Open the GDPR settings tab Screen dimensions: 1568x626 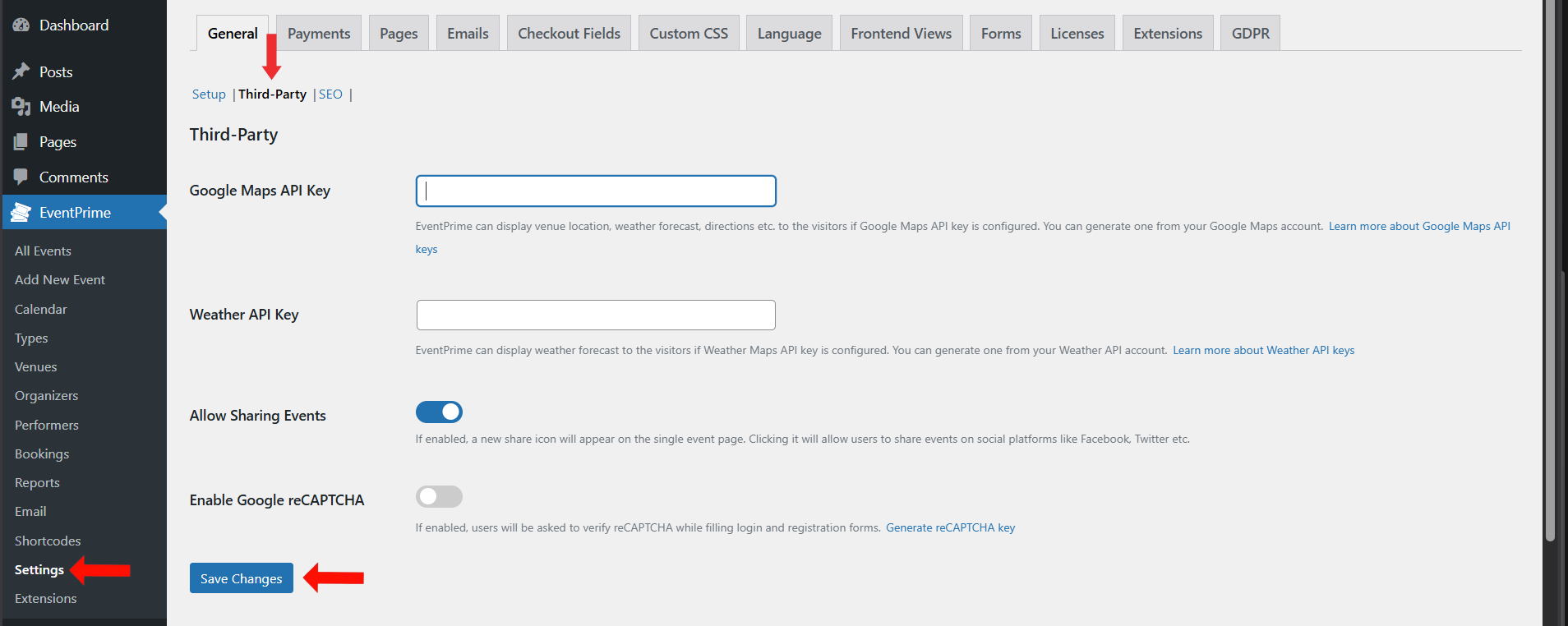click(1250, 34)
